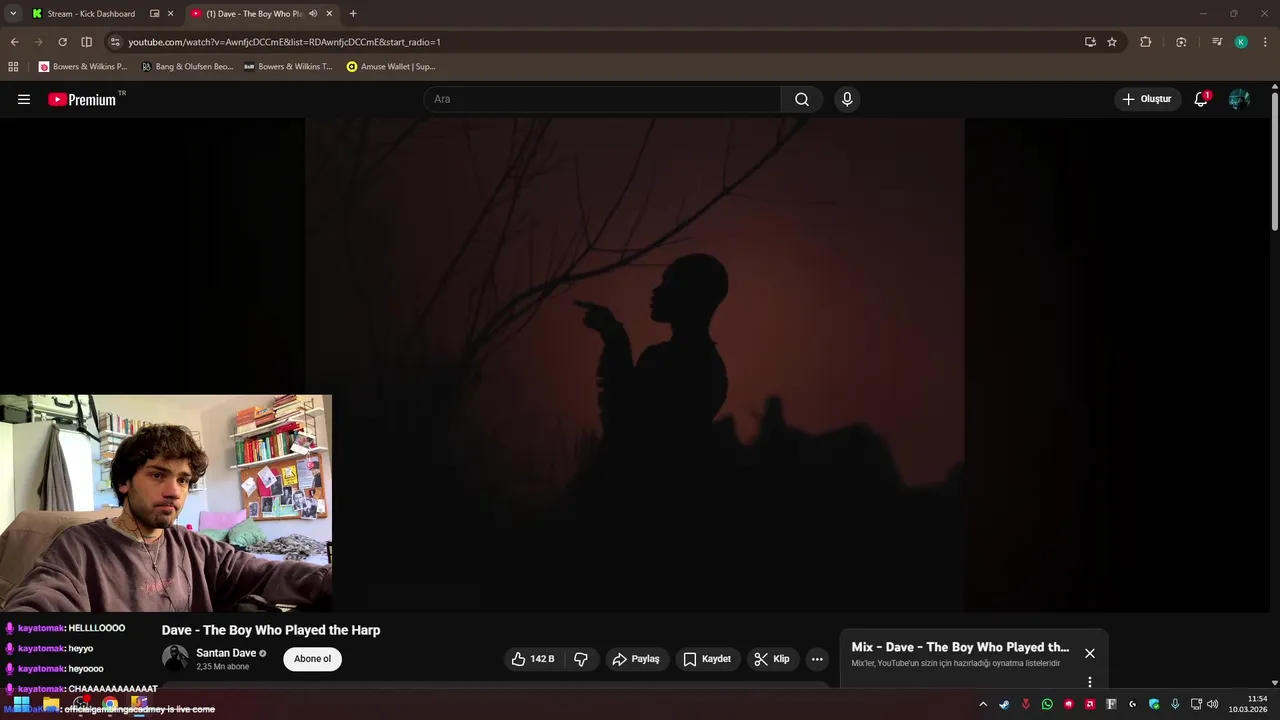
Task: Start voice search with microphone icon
Action: point(847,99)
